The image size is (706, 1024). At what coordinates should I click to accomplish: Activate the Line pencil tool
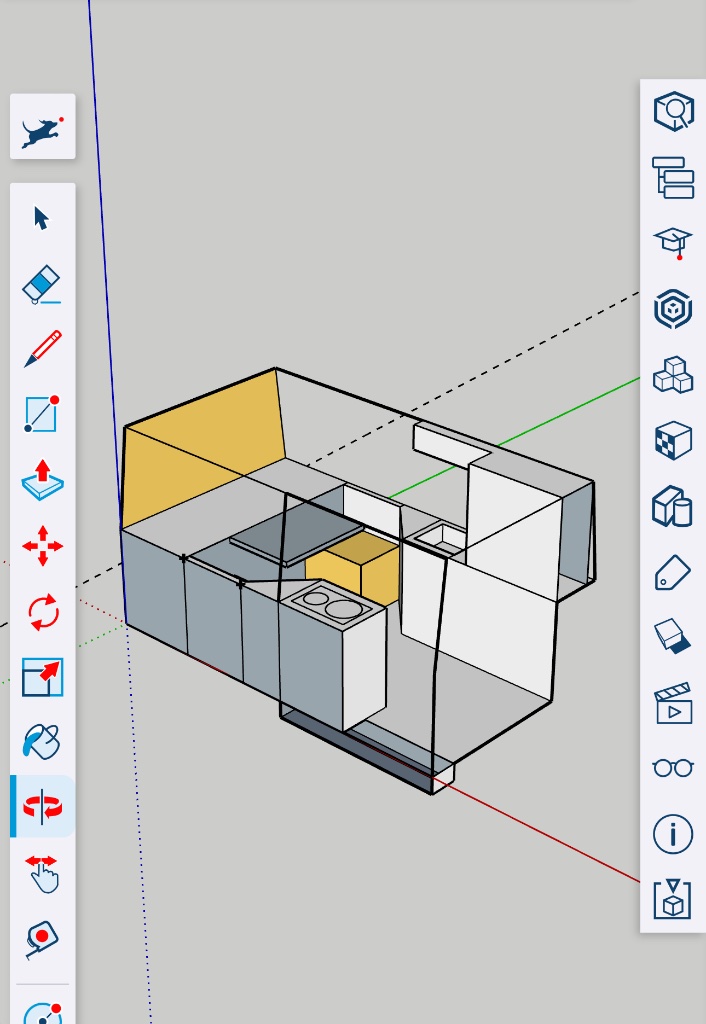42,349
